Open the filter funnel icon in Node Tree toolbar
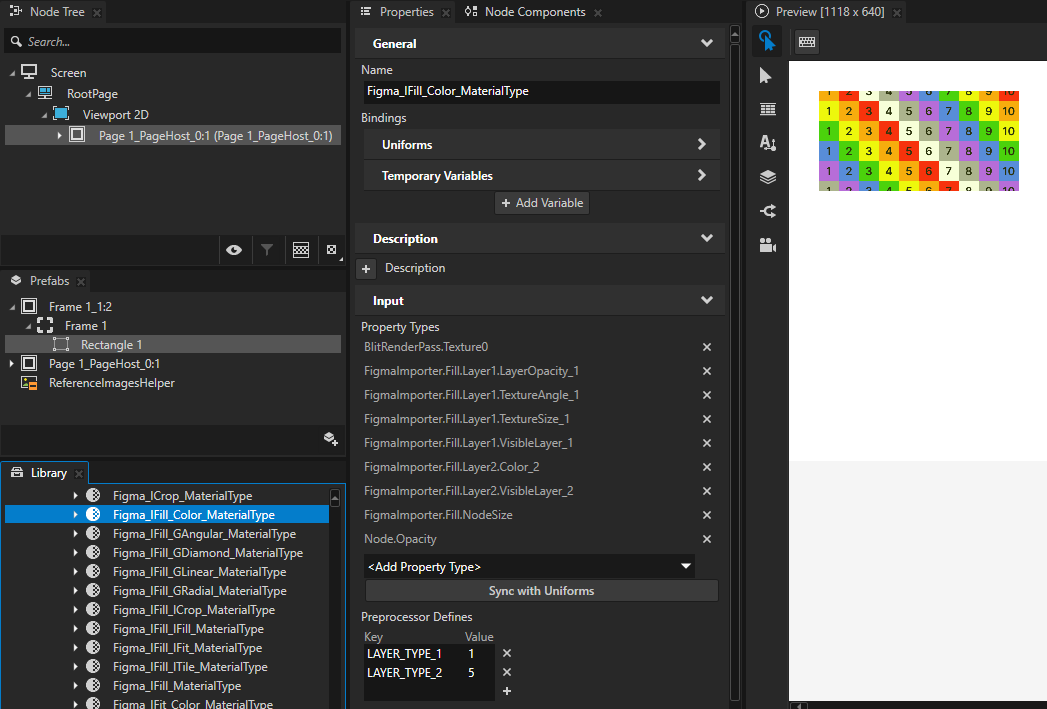Image resolution: width=1047 pixels, height=709 pixels. click(x=268, y=250)
